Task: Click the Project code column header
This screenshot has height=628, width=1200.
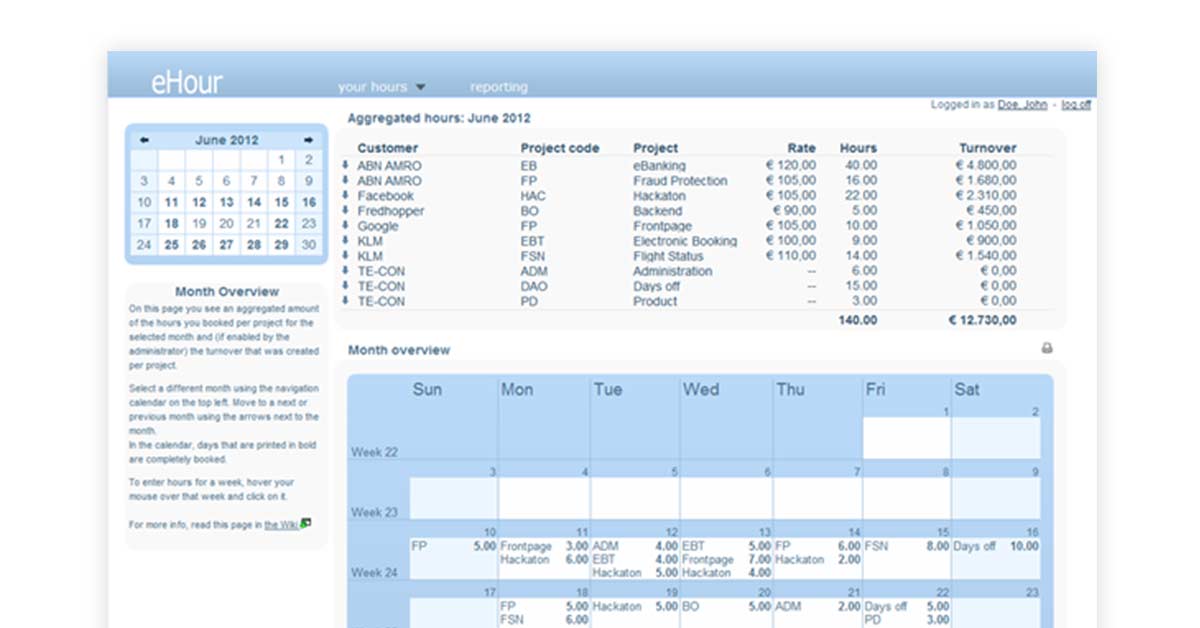Action: pos(560,148)
